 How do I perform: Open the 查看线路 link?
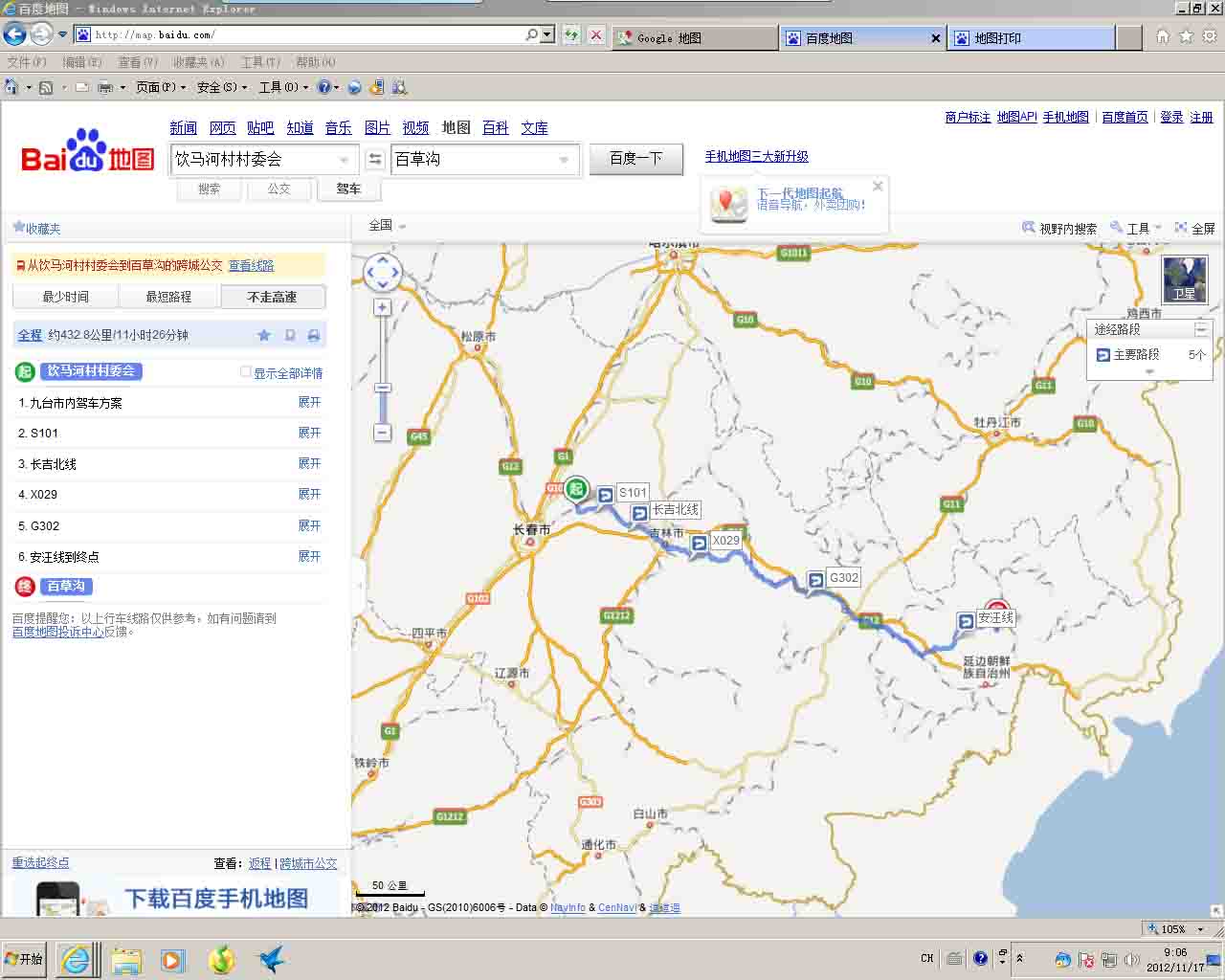pos(251,265)
